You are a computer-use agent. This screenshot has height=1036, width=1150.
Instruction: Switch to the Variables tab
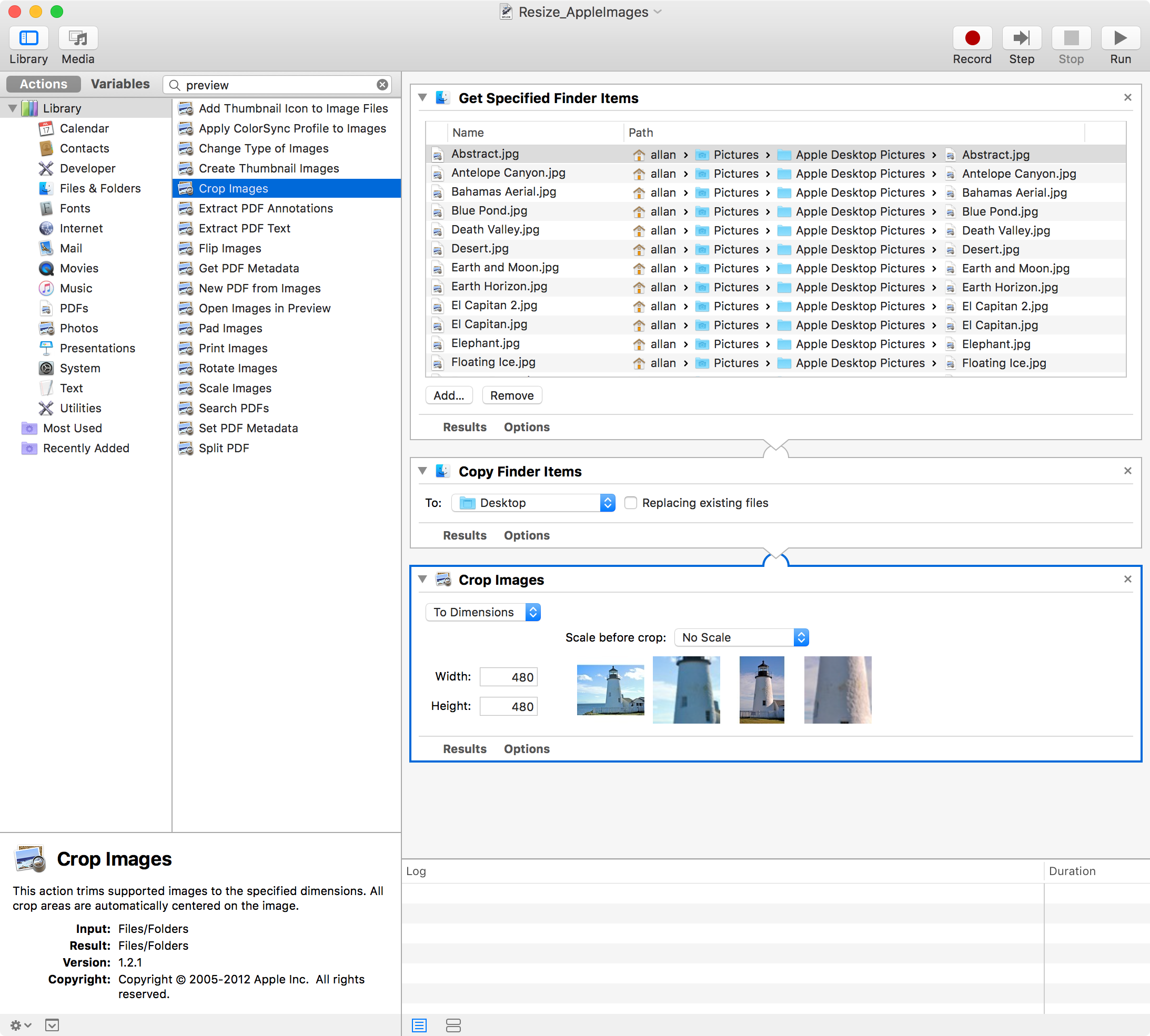tap(120, 84)
